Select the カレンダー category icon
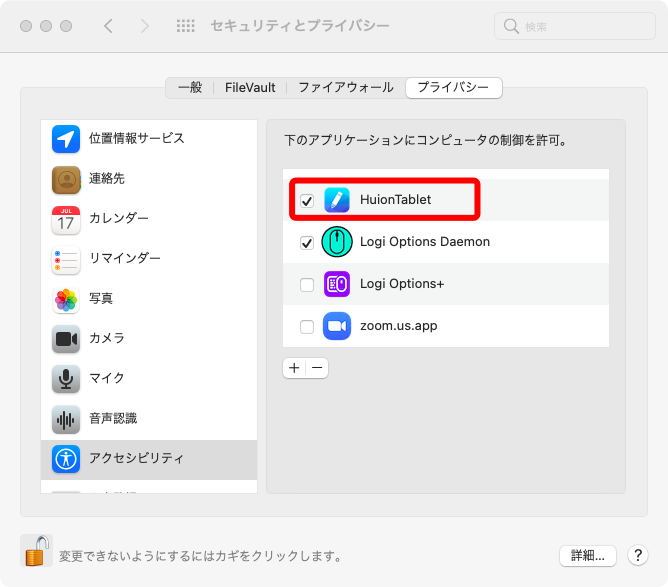Screen dimensions: 668x587 [x=66, y=219]
